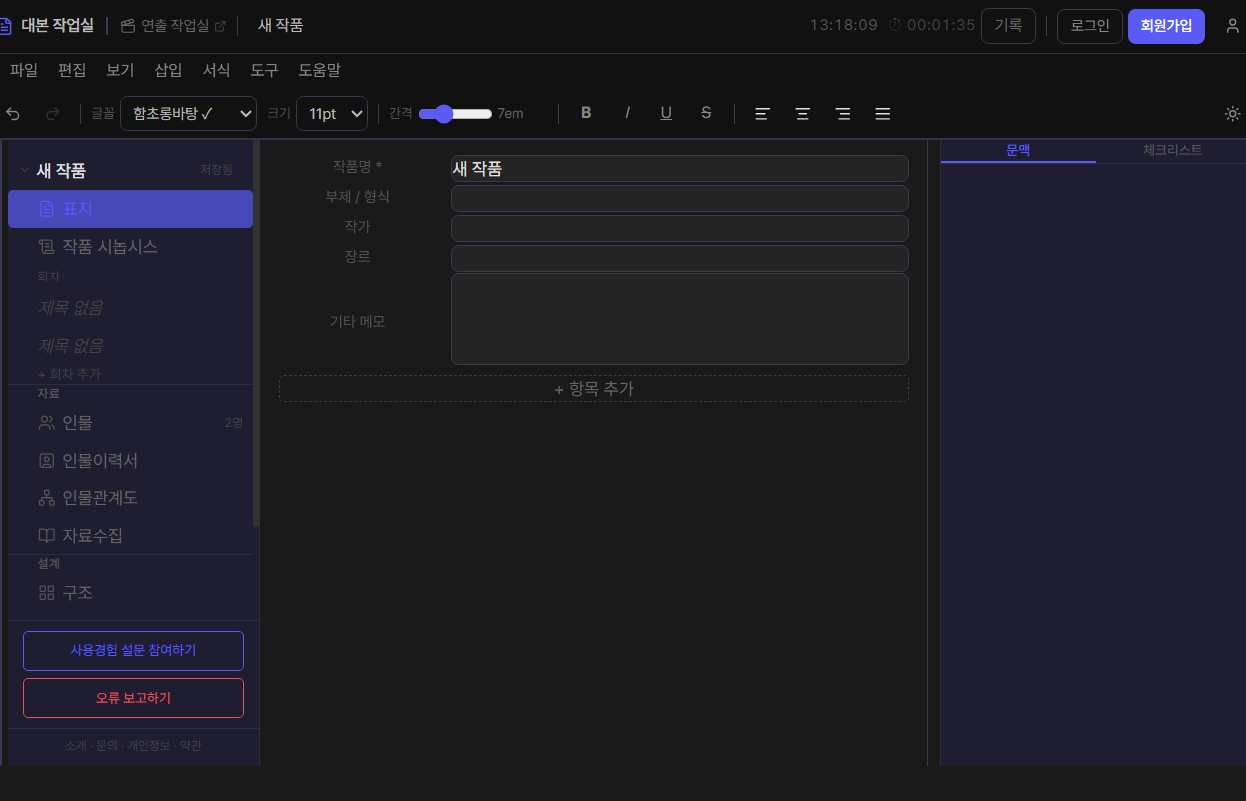Toggle underline formatting
This screenshot has height=801, width=1246.
pyautogui.click(x=666, y=113)
